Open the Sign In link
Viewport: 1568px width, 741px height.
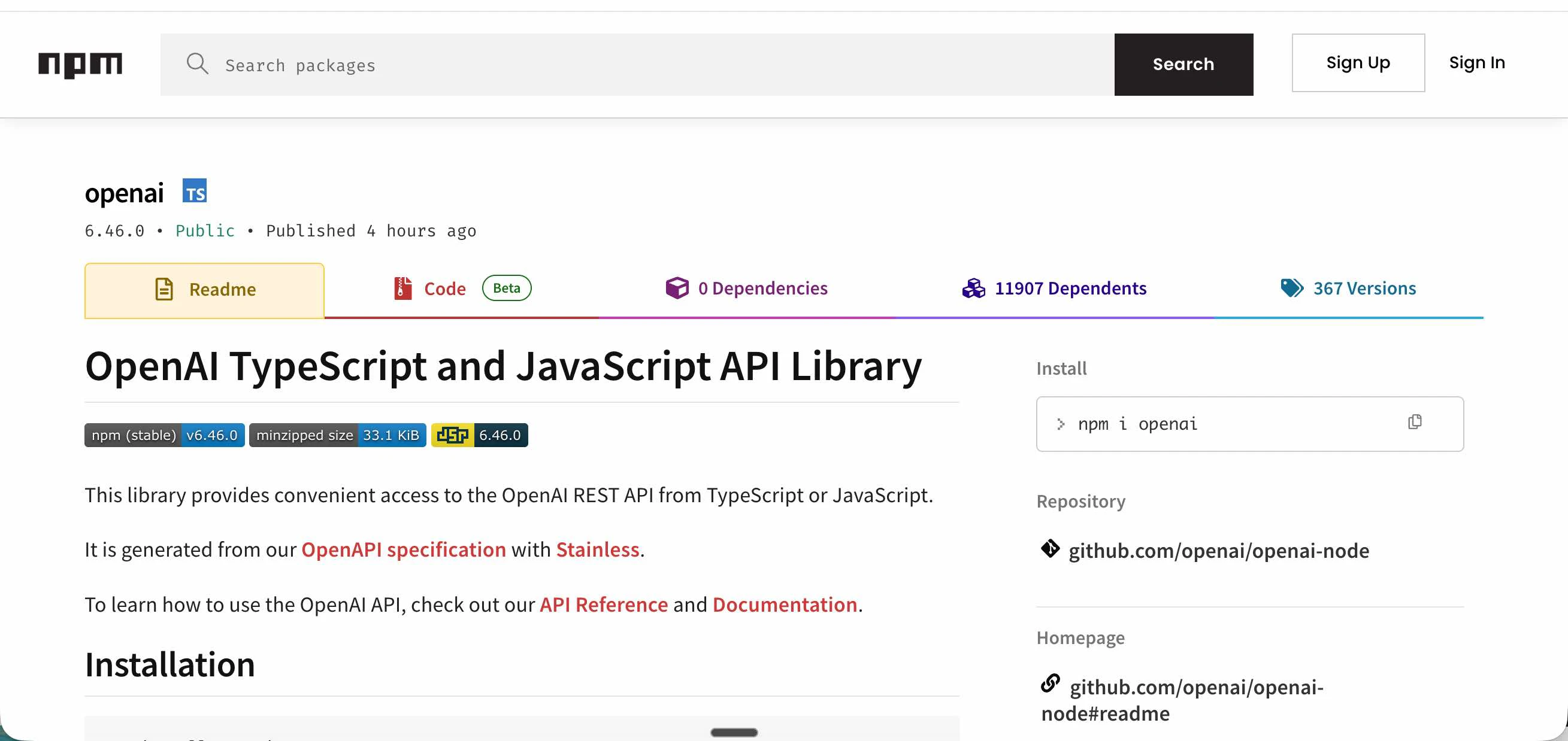coord(1477,63)
